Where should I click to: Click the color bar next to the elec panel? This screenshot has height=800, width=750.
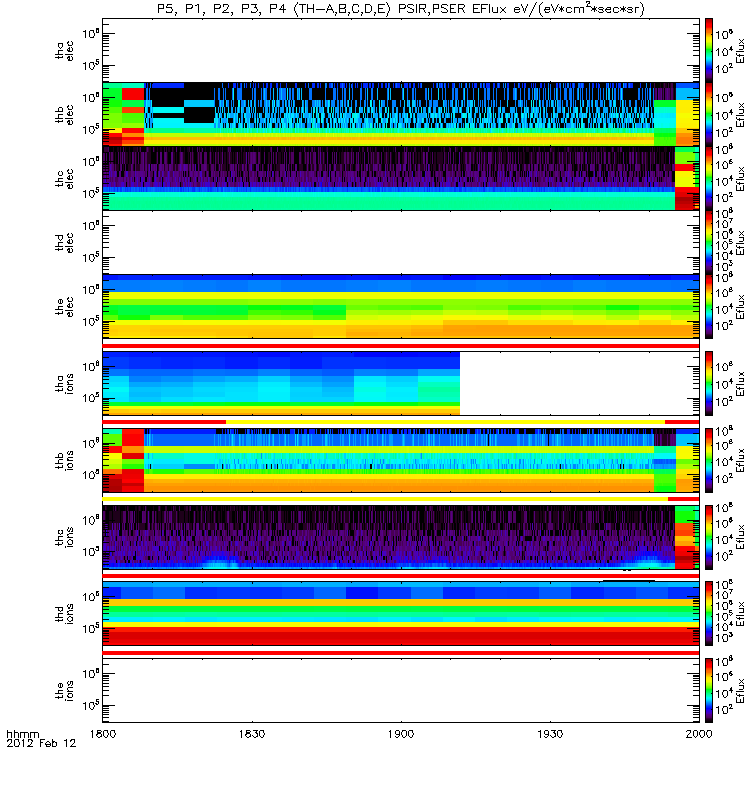(709, 307)
